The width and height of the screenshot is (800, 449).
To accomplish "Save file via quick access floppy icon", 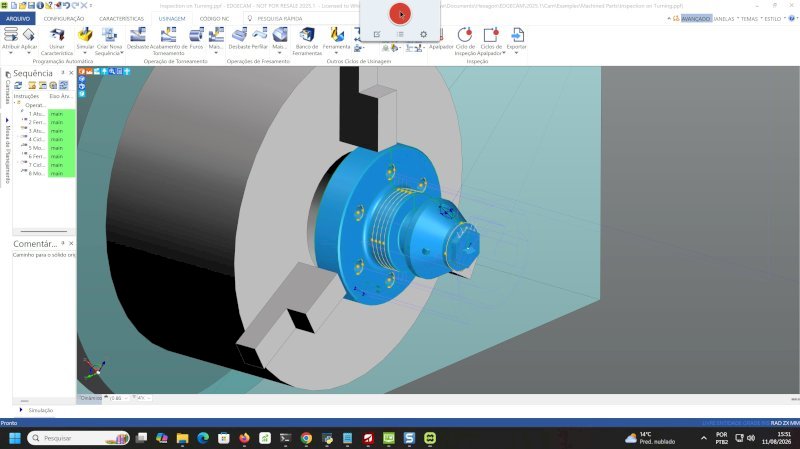I will [x=31, y=5].
